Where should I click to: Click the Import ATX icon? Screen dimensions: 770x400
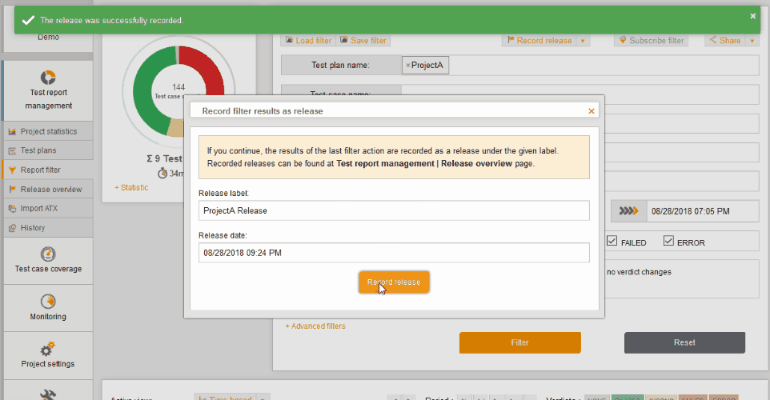[12, 209]
